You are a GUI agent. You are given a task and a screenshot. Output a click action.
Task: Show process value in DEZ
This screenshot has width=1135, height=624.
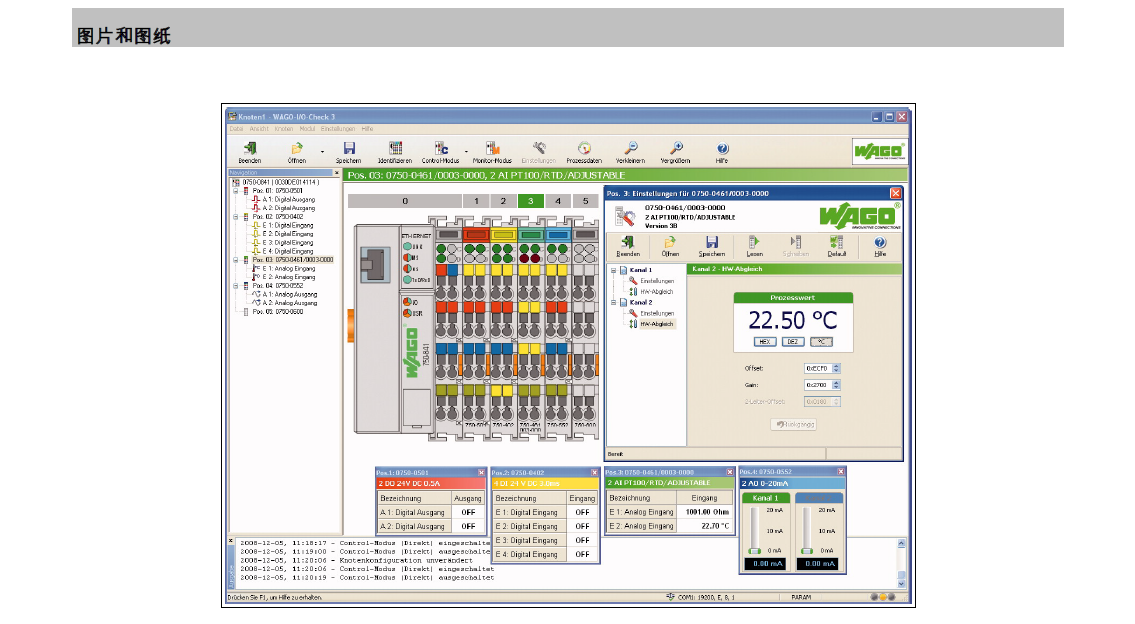tap(793, 342)
